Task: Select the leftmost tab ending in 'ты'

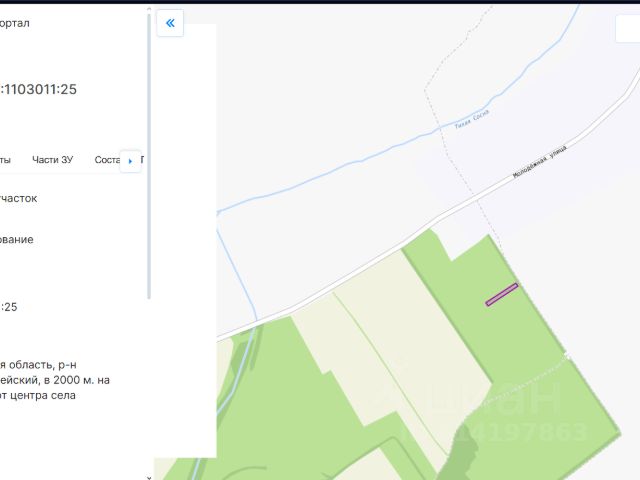Action: [5, 160]
